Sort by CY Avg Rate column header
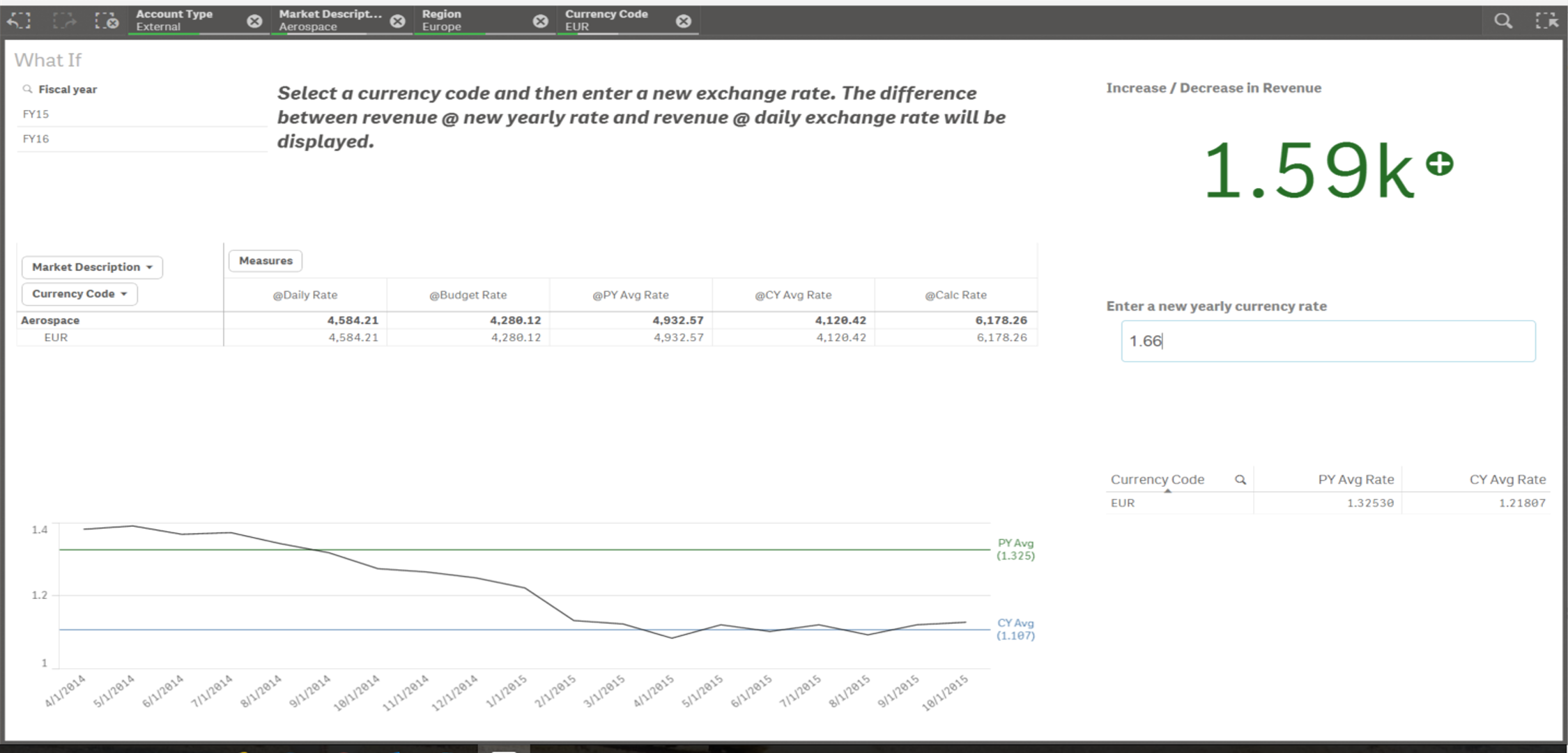 [x=1507, y=479]
